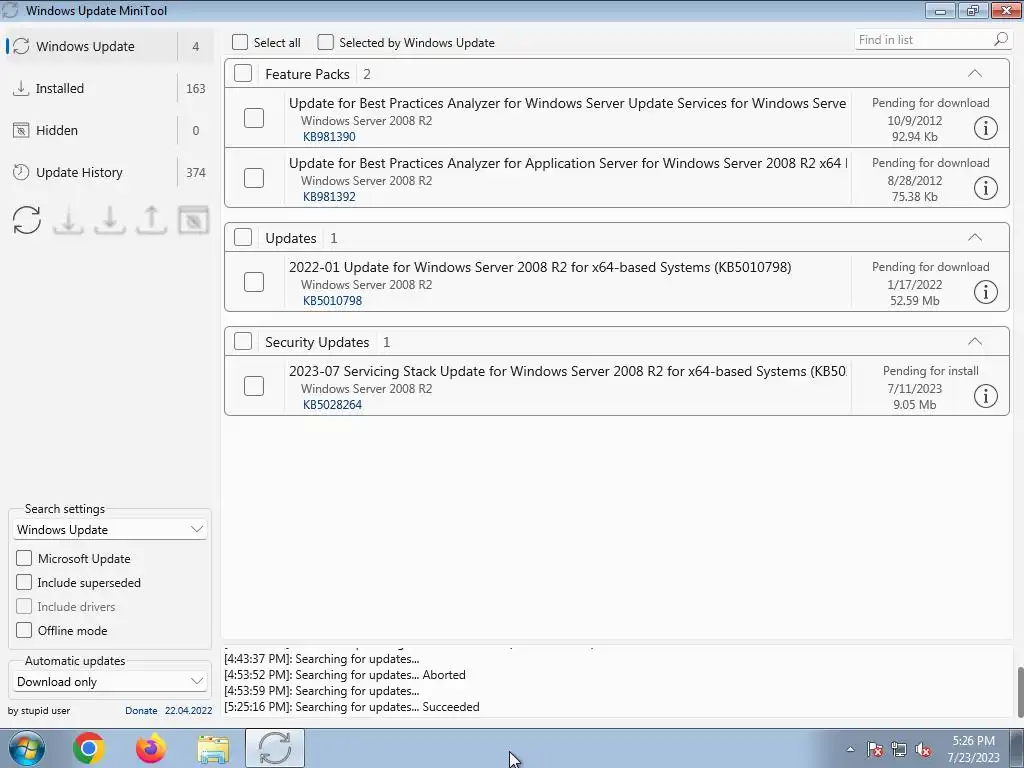Click the taskbar clock
The image size is (1024, 768).
[974, 749]
